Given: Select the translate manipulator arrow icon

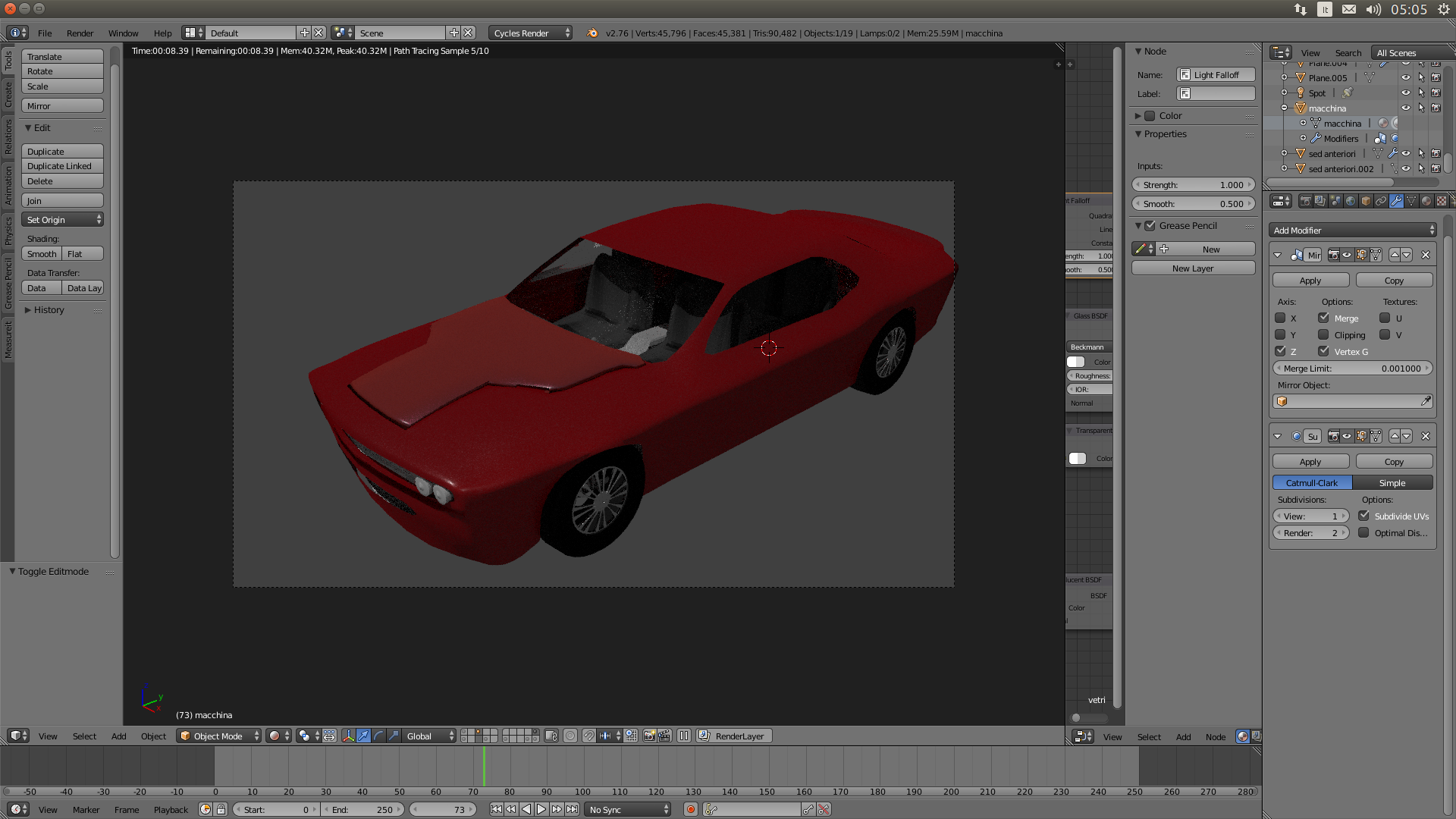Looking at the screenshot, I should coord(363,736).
